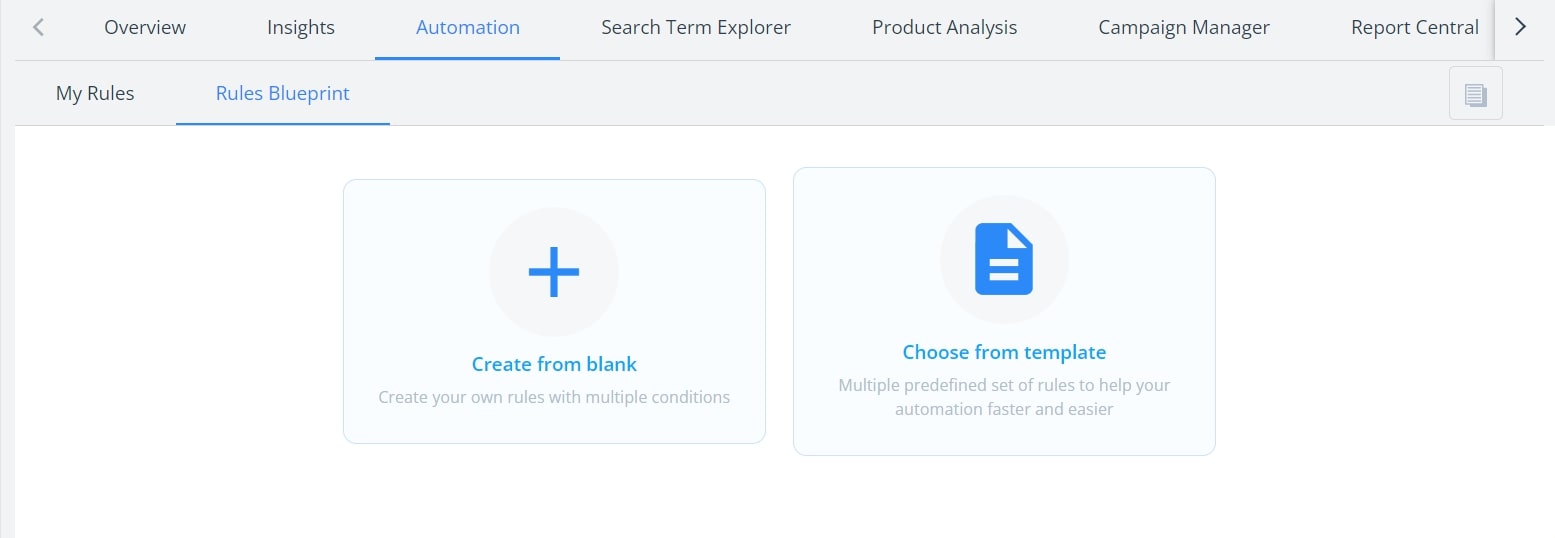Click the circular background around the plus

pos(554,272)
